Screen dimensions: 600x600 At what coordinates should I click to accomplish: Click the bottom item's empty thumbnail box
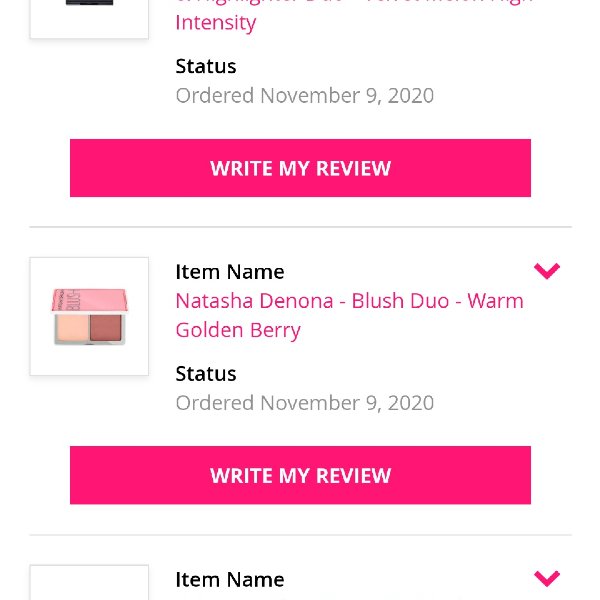point(89,582)
